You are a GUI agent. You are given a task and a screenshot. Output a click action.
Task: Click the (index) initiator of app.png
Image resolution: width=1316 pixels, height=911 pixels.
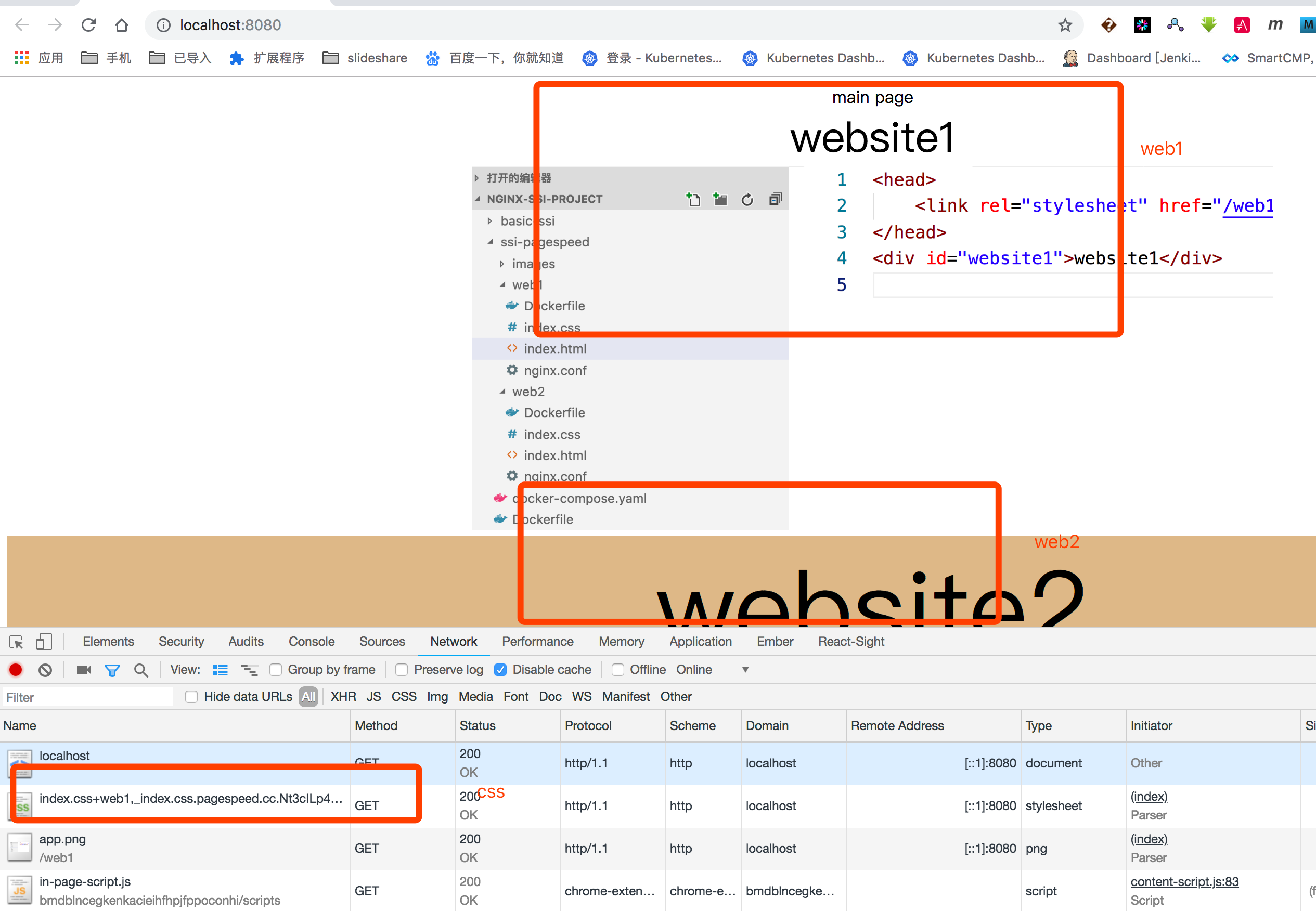(1149, 839)
